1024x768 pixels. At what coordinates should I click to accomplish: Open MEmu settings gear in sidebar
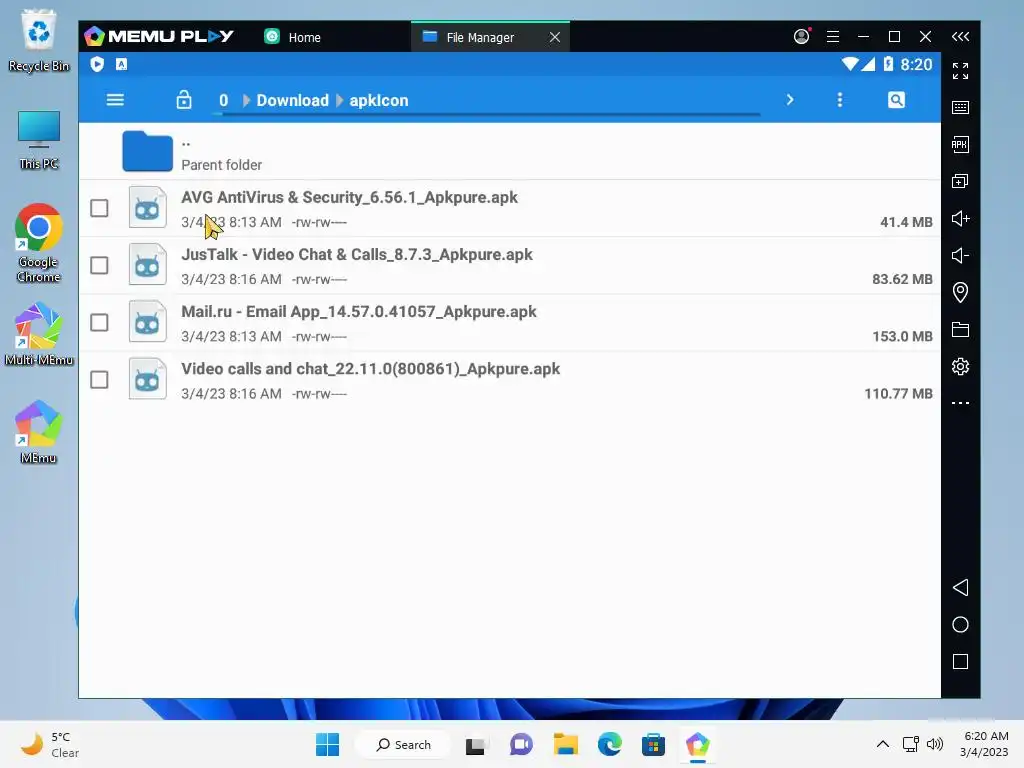(960, 366)
